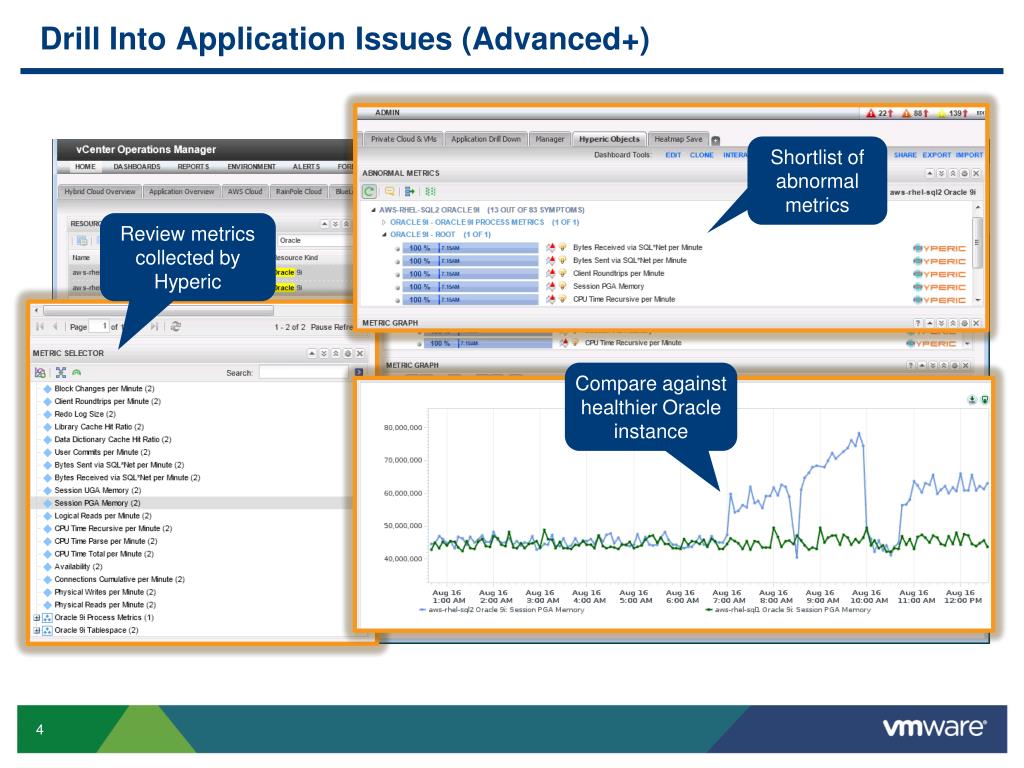This screenshot has height=768, width=1024.
Task: Click the blue expand-arrows icon in Metric Selector
Action: pyautogui.click(x=61, y=373)
